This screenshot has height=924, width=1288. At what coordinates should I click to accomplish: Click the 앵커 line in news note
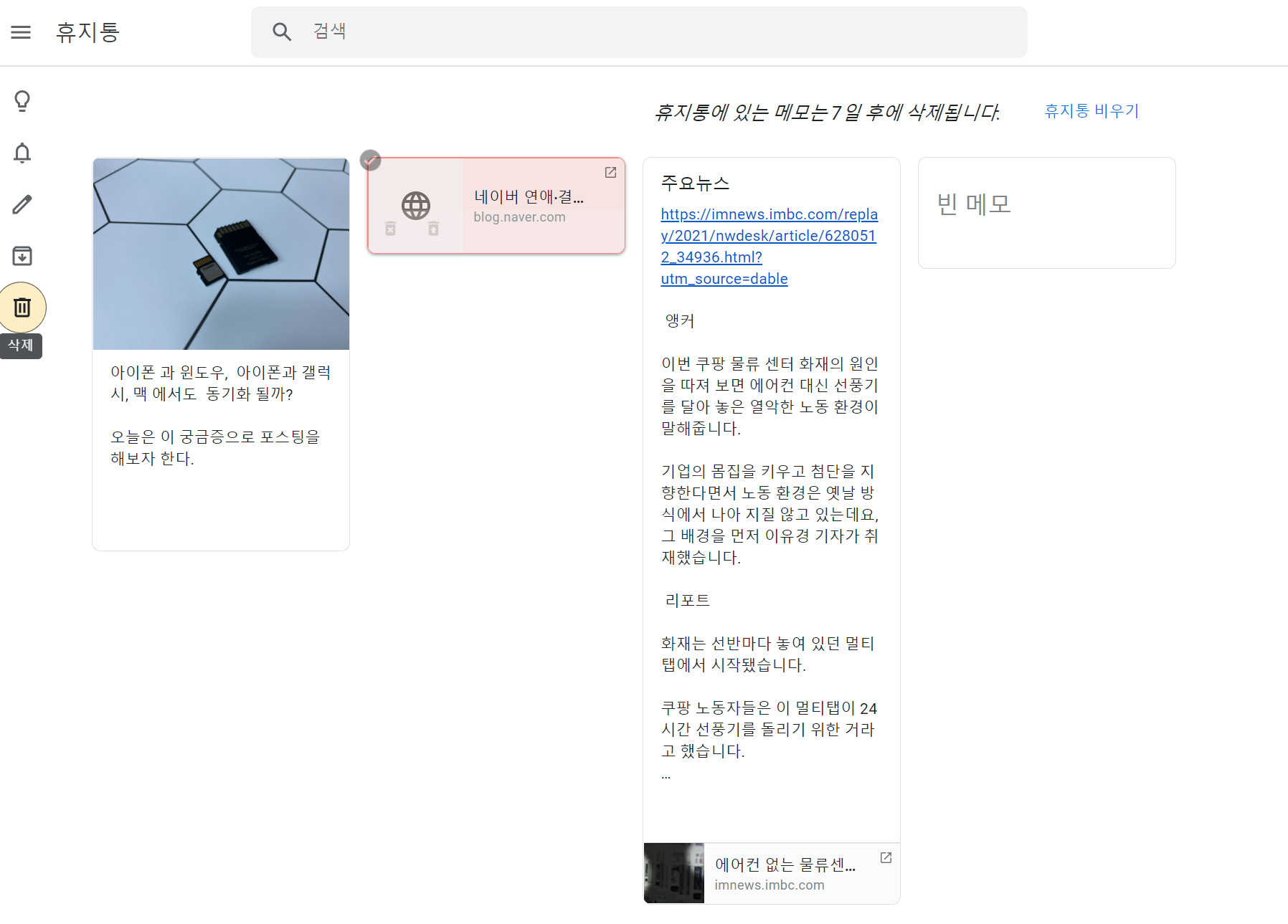[x=680, y=321]
